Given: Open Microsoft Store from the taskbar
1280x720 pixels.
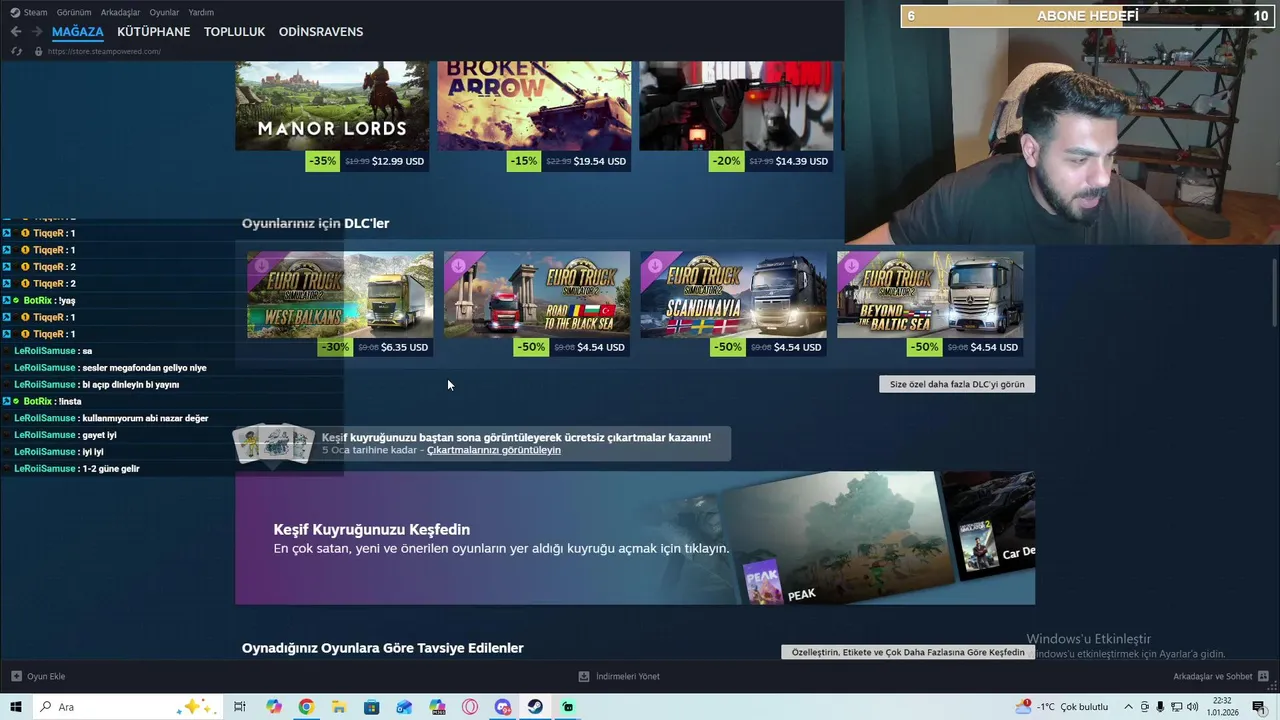Looking at the screenshot, I should tap(371, 707).
